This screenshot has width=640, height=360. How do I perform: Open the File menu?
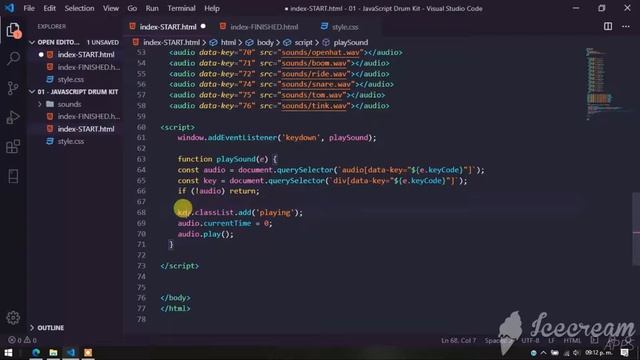(x=29, y=8)
